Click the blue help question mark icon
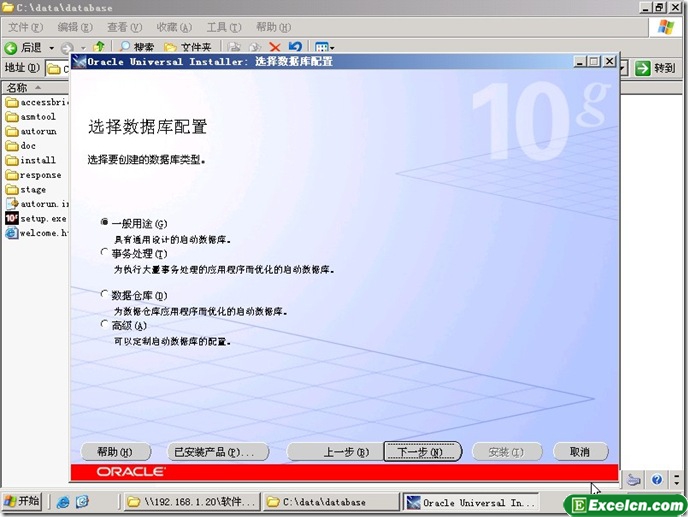The width and height of the screenshot is (688, 517). [657, 480]
